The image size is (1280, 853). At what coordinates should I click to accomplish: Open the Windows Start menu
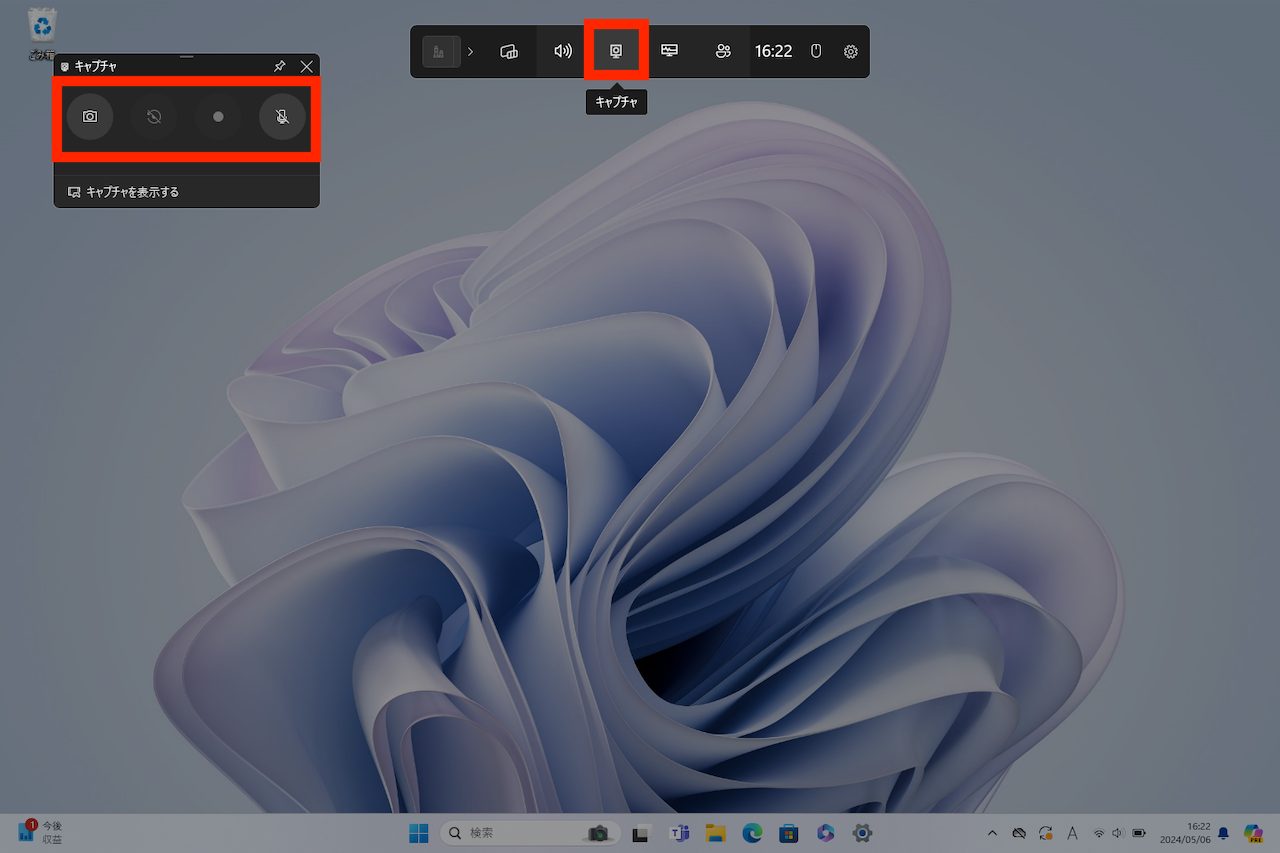tap(418, 832)
